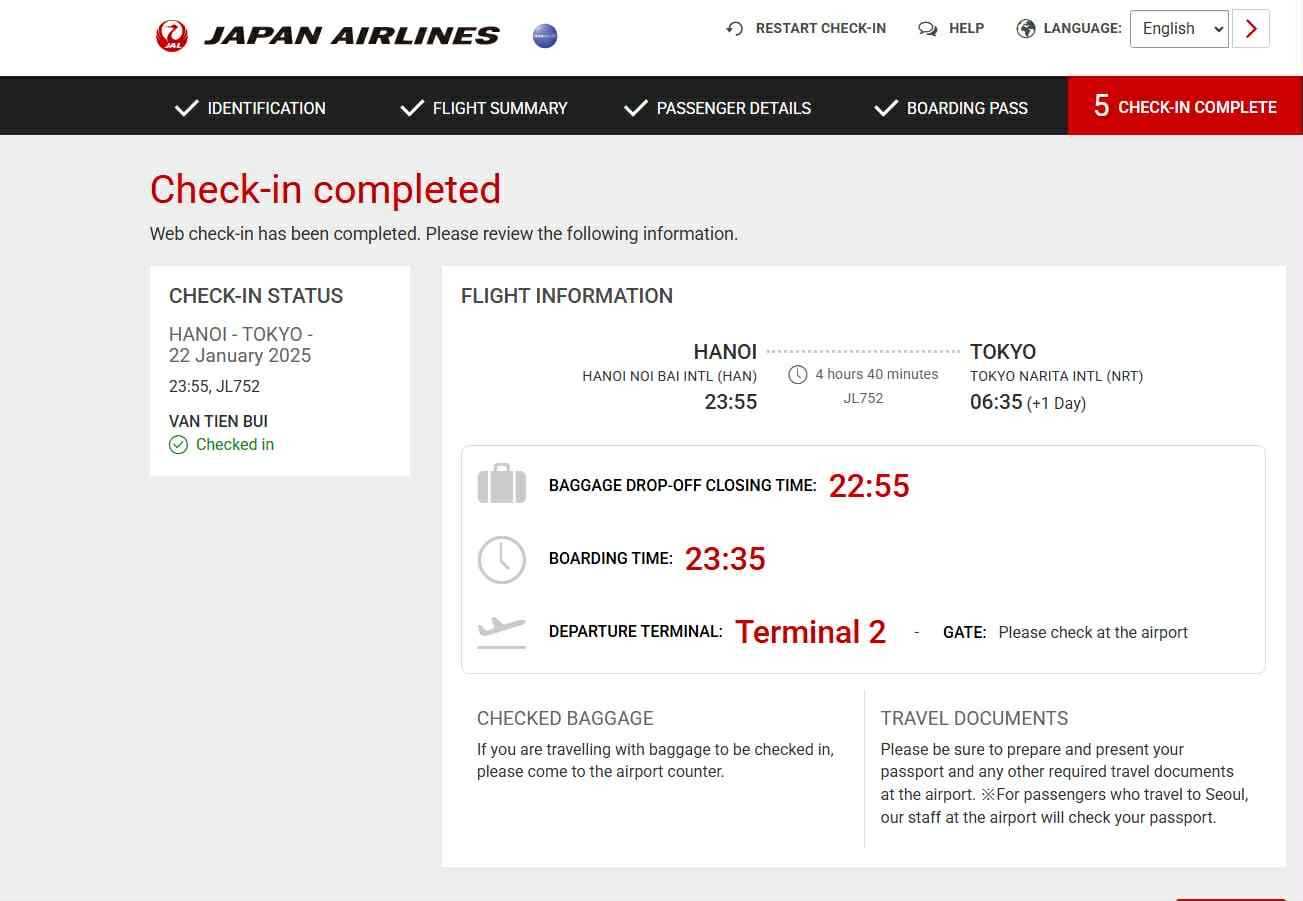Select the Passenger Details step
The image size is (1303, 901).
pos(717,108)
